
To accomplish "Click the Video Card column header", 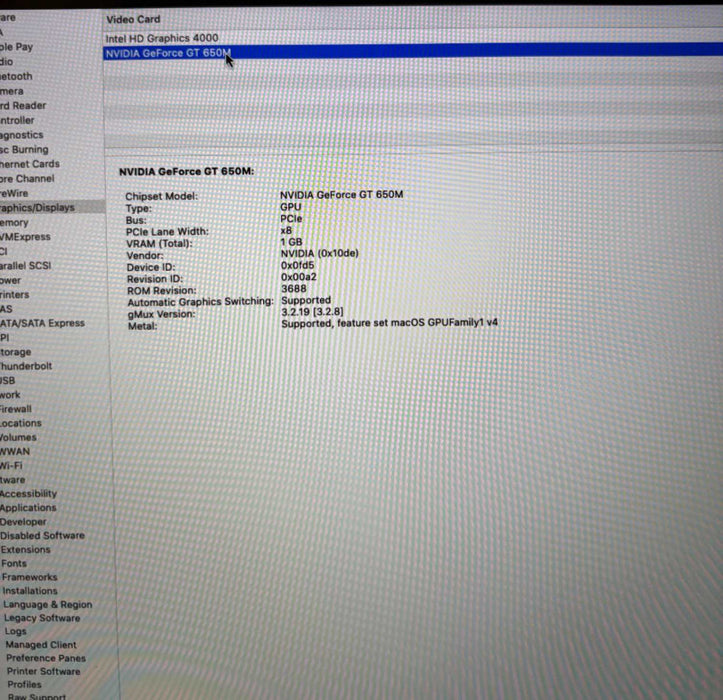I will [x=133, y=19].
